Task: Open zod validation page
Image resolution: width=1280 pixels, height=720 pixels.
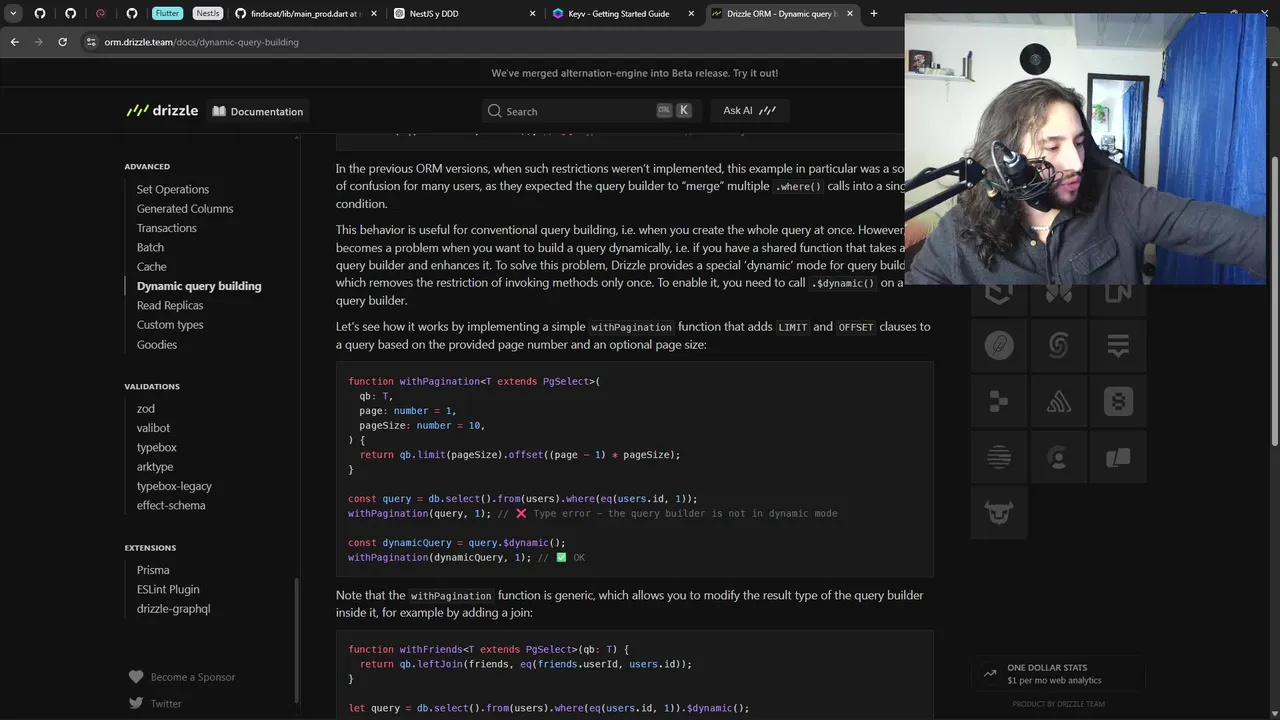Action: coord(146,408)
